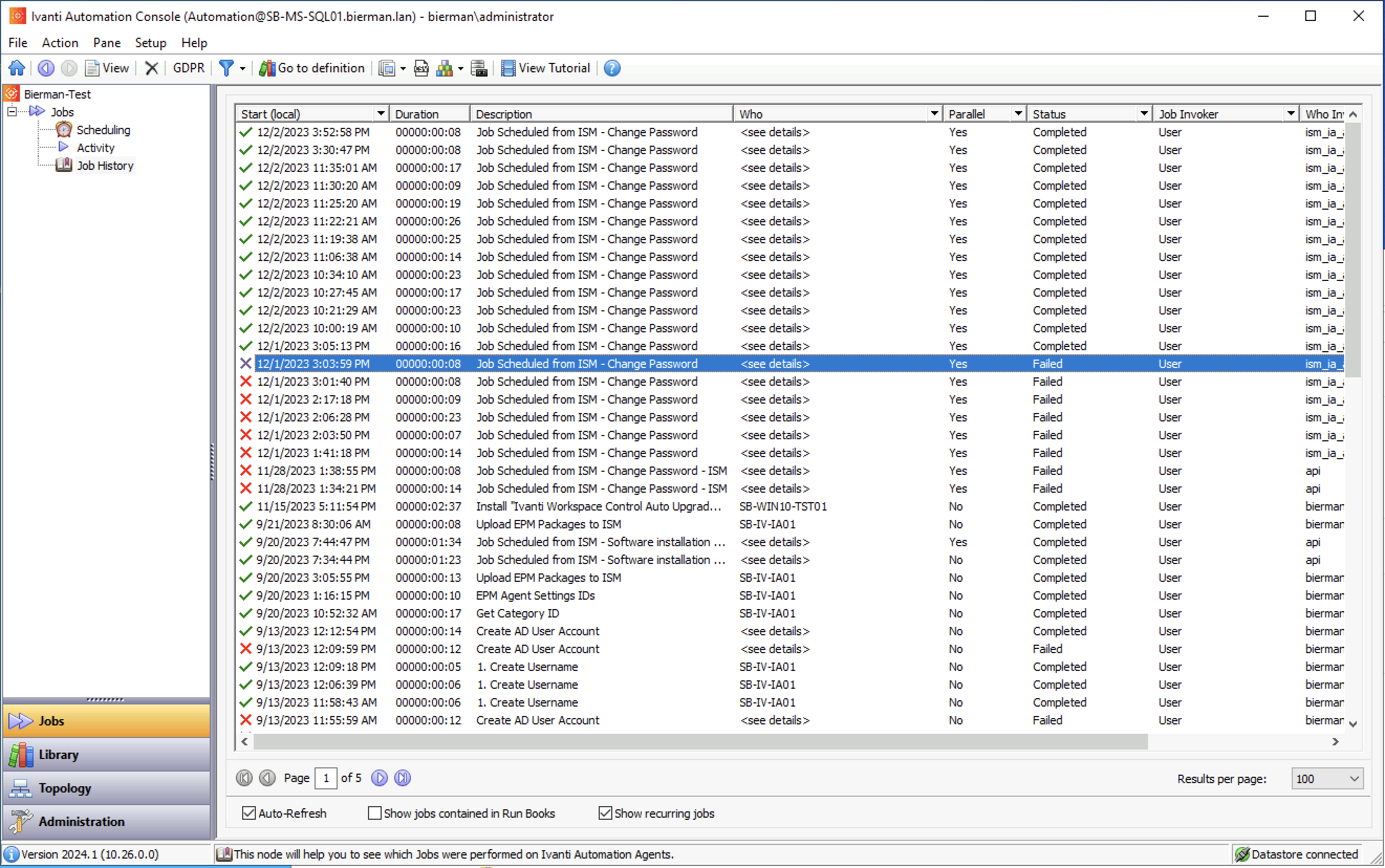Click the Ivanti app icon in title bar
Viewport: 1385px width, 868px height.
(x=17, y=16)
